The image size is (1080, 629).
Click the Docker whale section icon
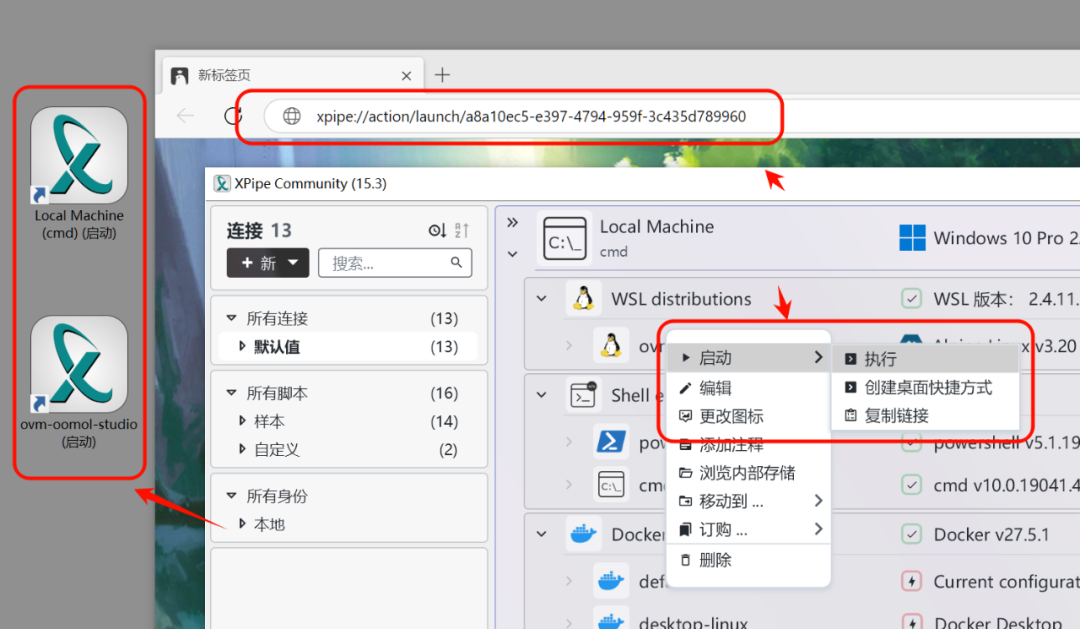coord(584,534)
